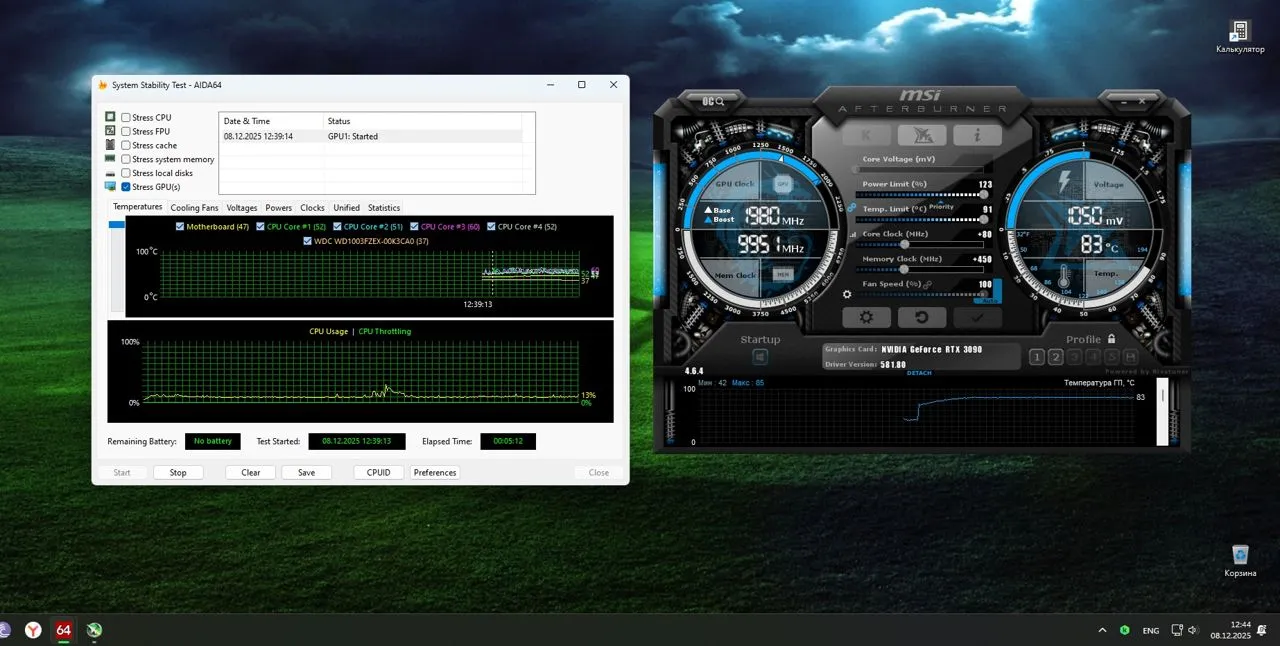Click the Afterburner monitoring graph scrollbar
The width and height of the screenshot is (1280, 646).
(x=1162, y=412)
